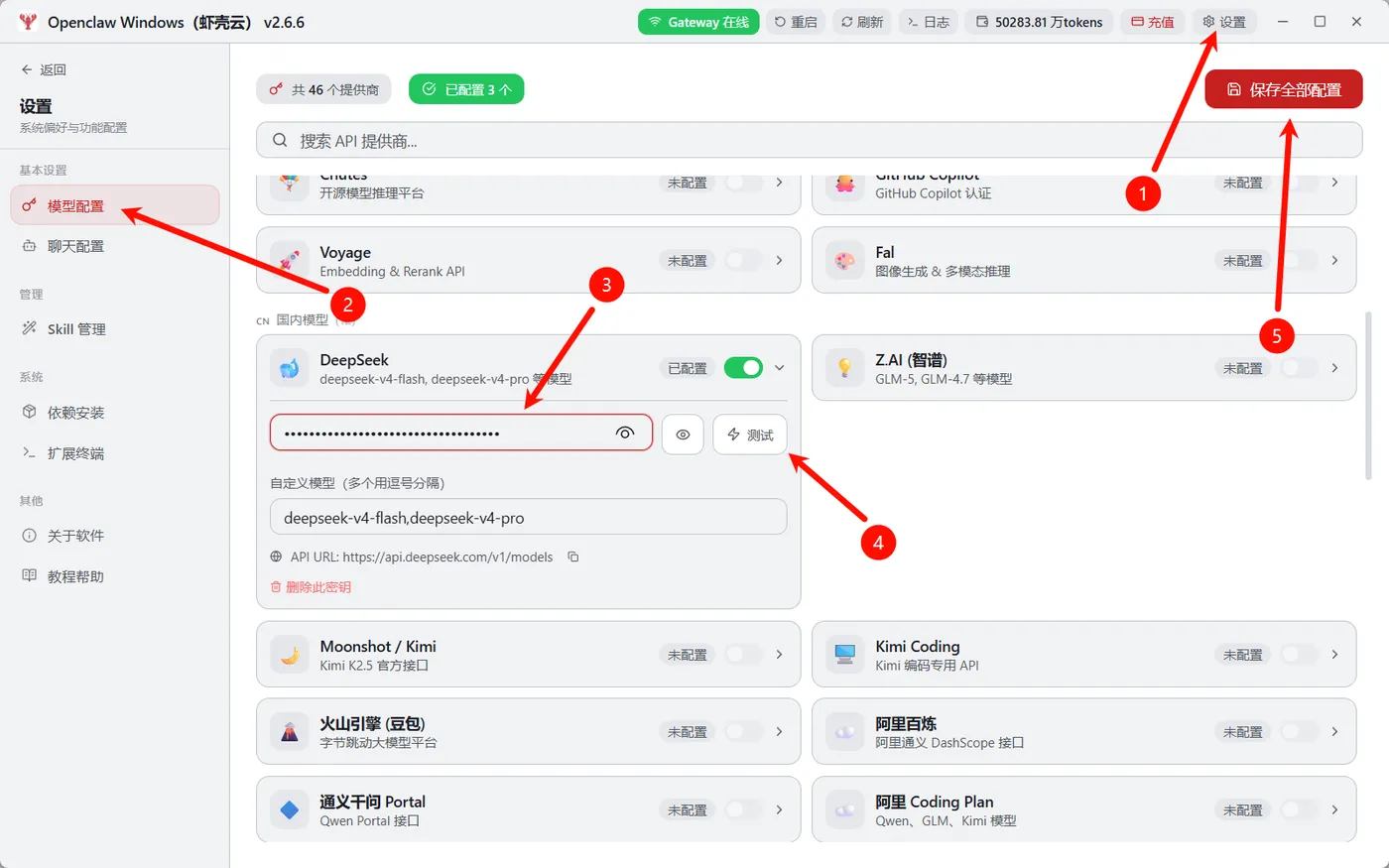Open the 日志 log viewer
1389x868 pixels.
click(x=929, y=22)
